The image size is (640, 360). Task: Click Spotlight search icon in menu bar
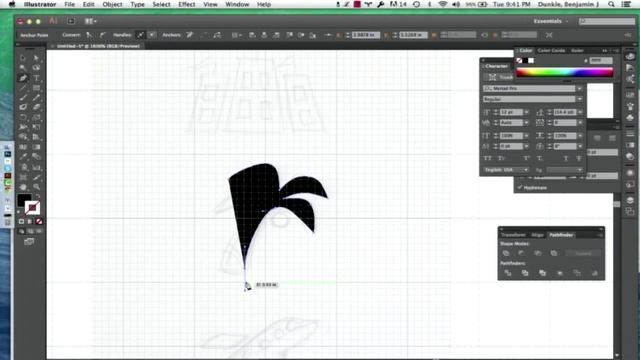pyautogui.click(x=611, y=4)
